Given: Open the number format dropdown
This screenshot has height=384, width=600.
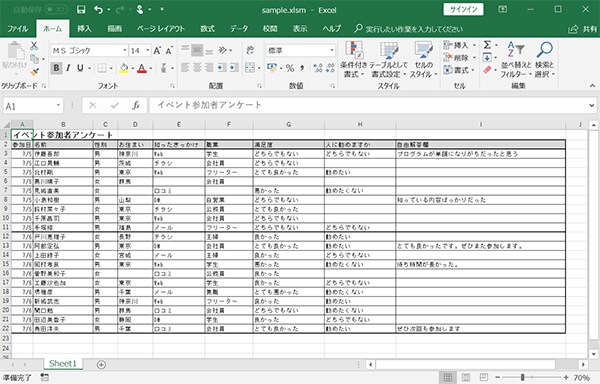Looking at the screenshot, I should [332, 50].
